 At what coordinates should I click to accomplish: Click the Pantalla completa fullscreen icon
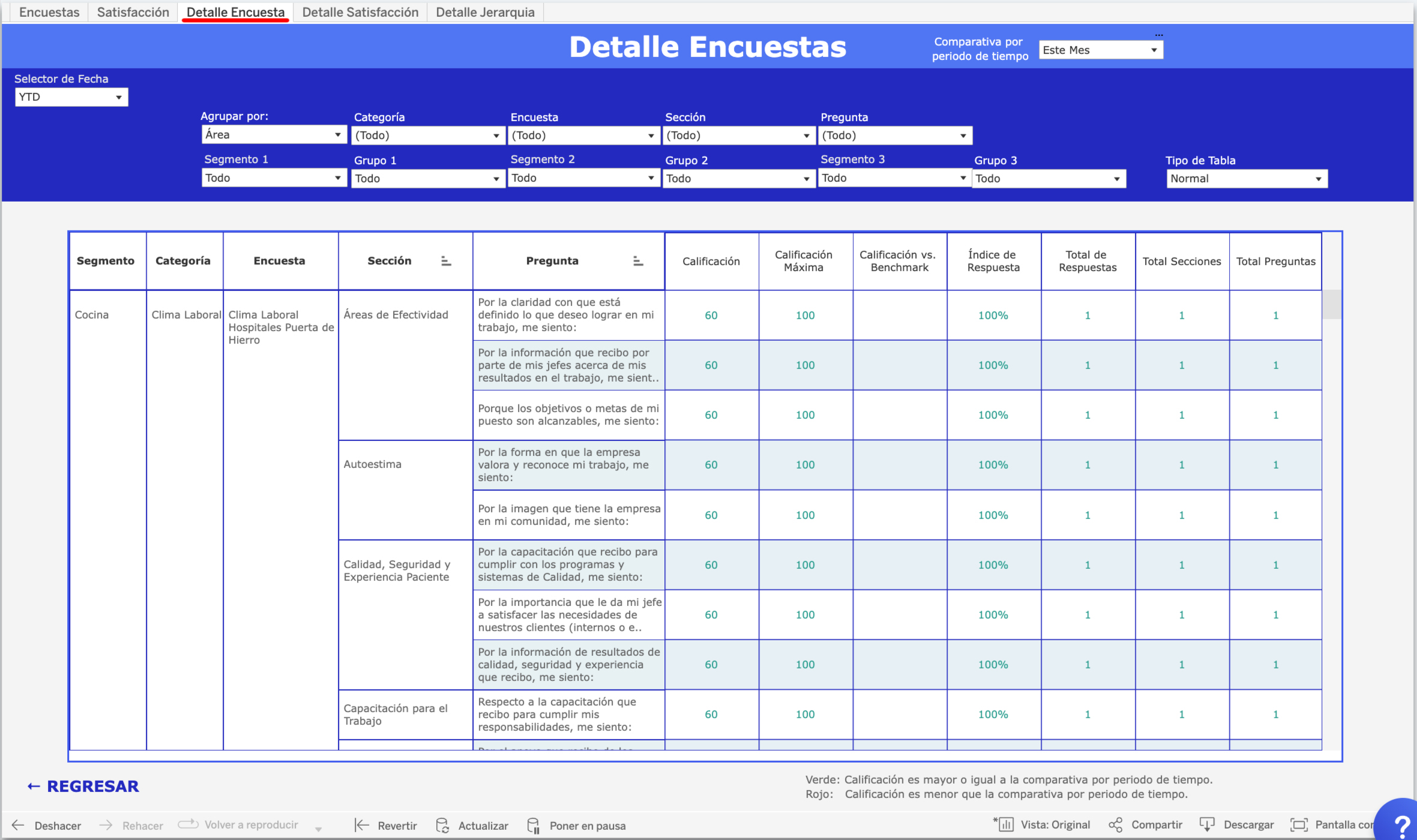(x=1299, y=825)
